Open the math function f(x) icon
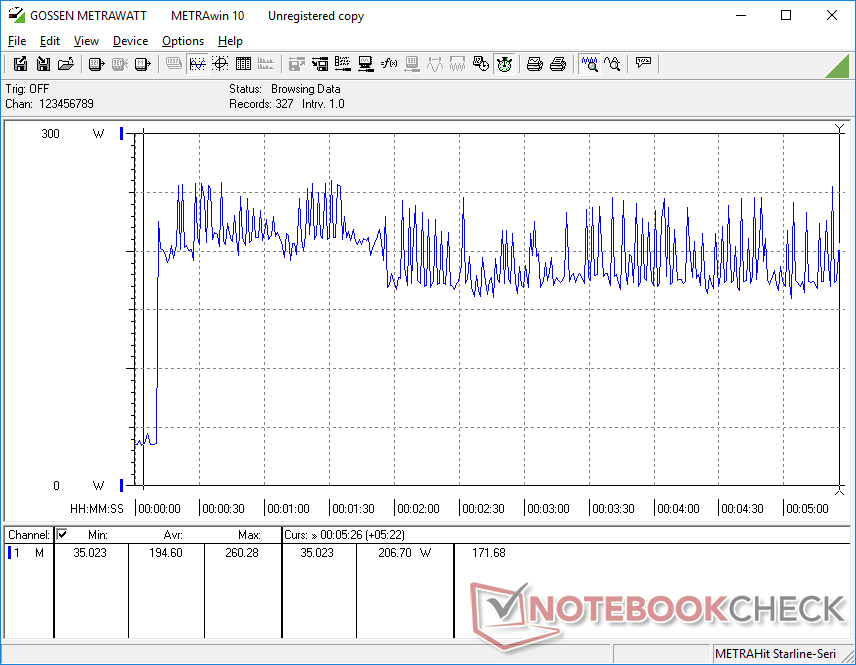The image size is (856, 665). point(389,64)
